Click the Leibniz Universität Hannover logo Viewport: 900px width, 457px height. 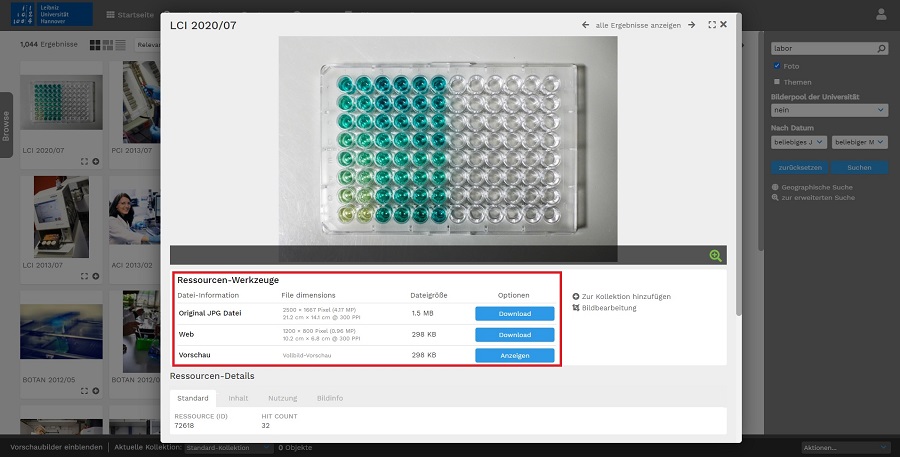(x=52, y=14)
